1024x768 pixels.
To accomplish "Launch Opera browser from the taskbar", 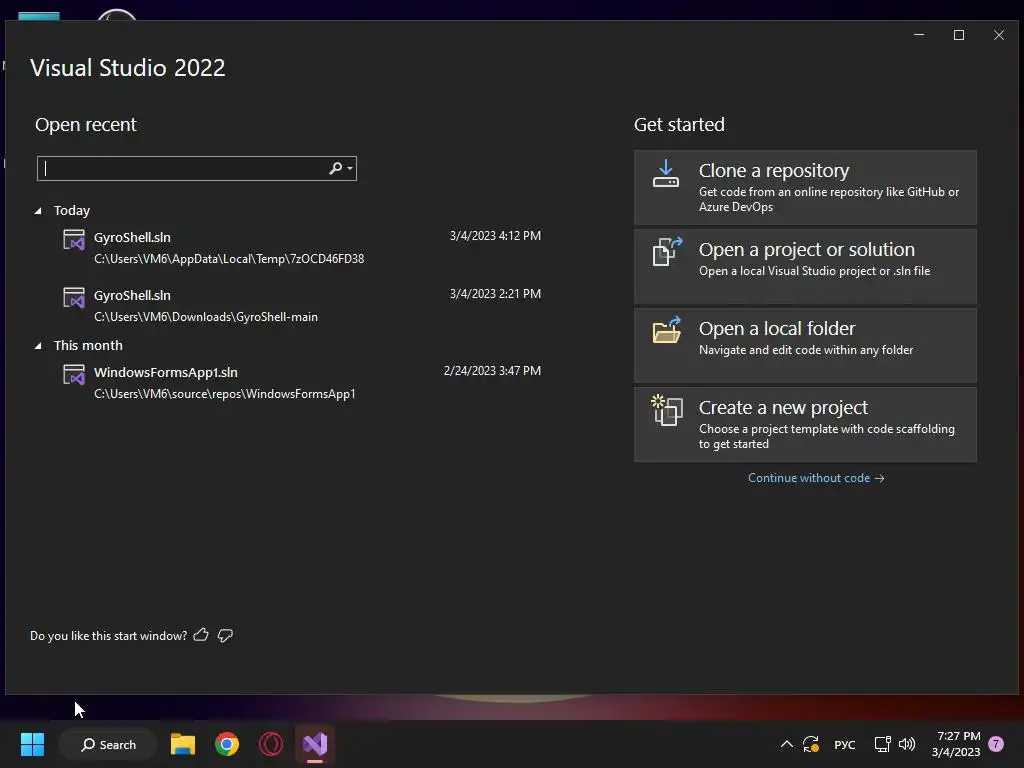I will (x=271, y=744).
